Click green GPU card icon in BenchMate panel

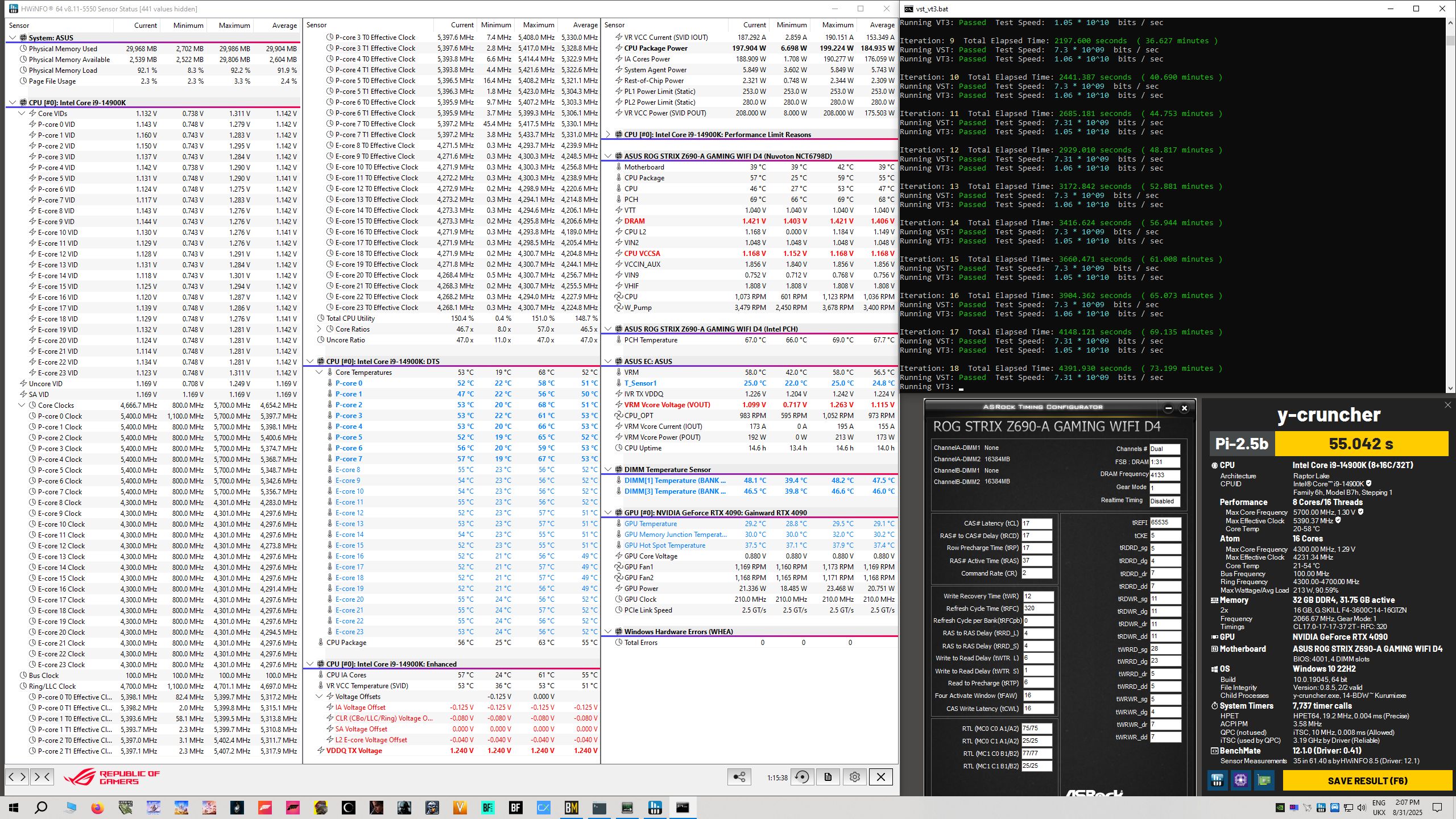click(x=1264, y=780)
